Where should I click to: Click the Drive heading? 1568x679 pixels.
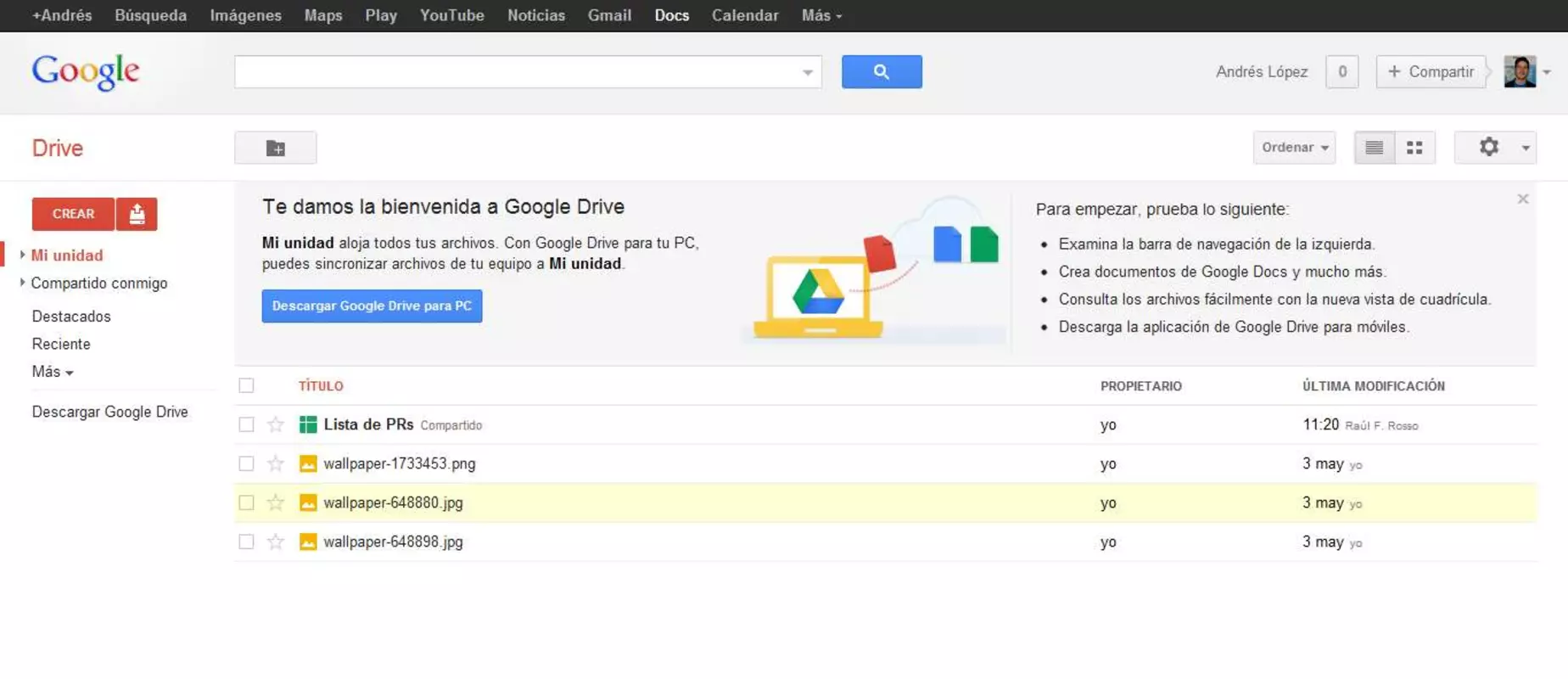click(x=58, y=148)
